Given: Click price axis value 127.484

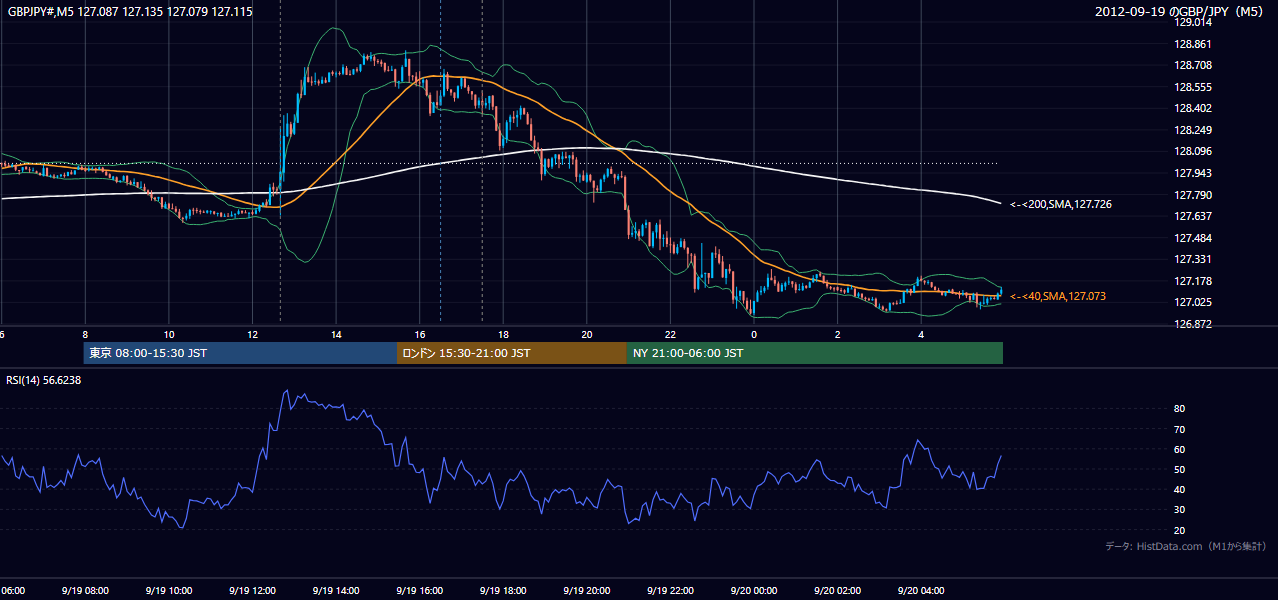Looking at the screenshot, I should point(1193,238).
